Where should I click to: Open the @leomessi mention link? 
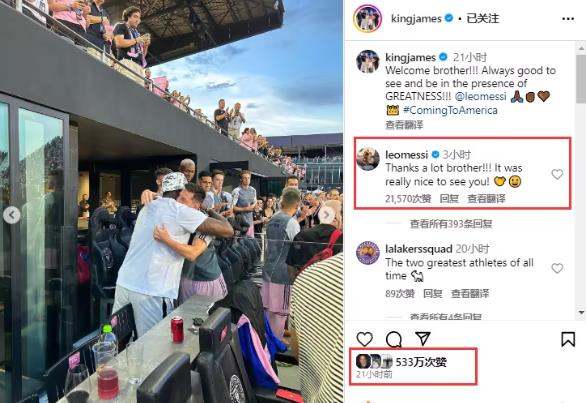click(x=481, y=96)
